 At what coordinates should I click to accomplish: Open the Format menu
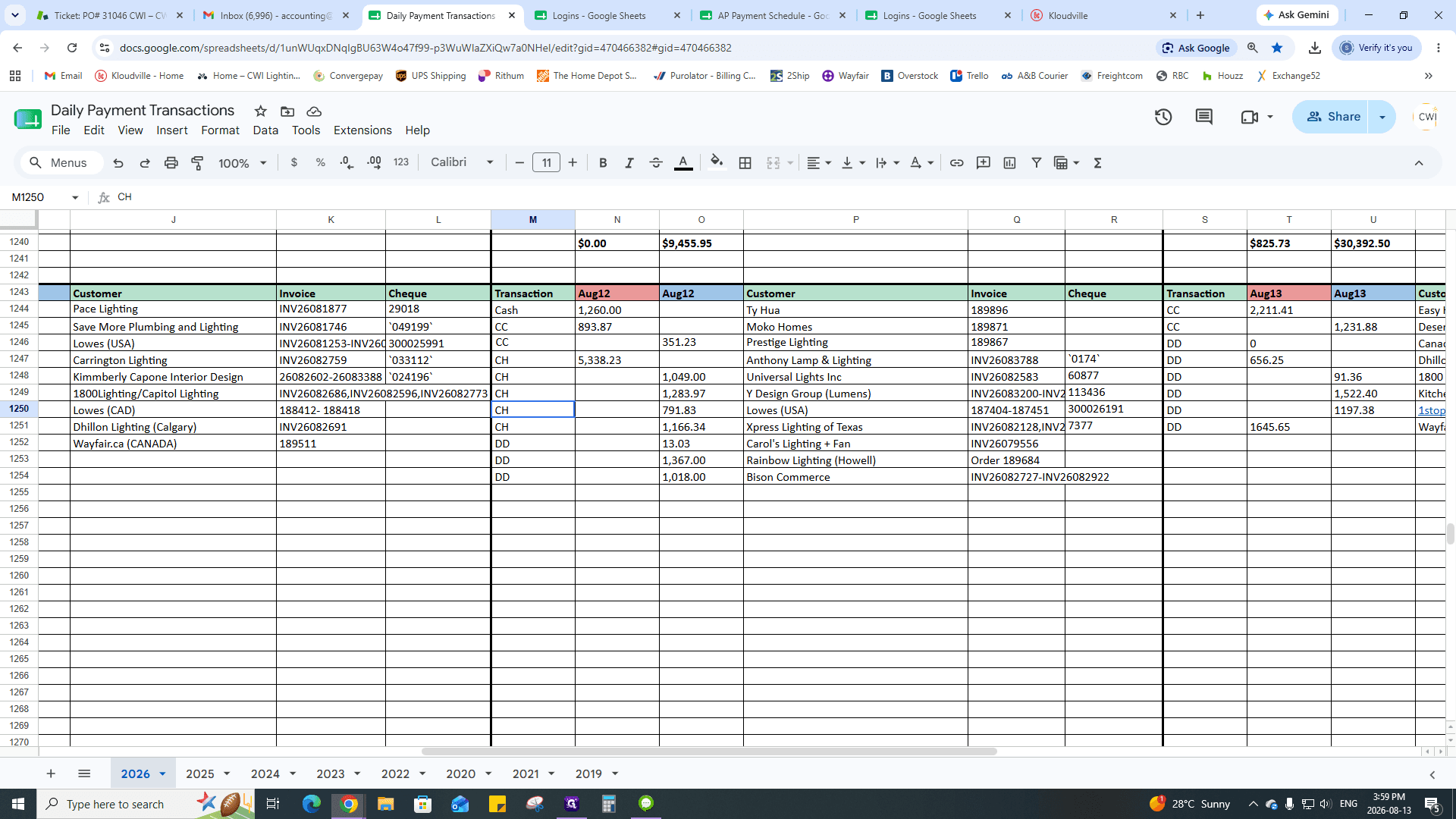pos(220,130)
